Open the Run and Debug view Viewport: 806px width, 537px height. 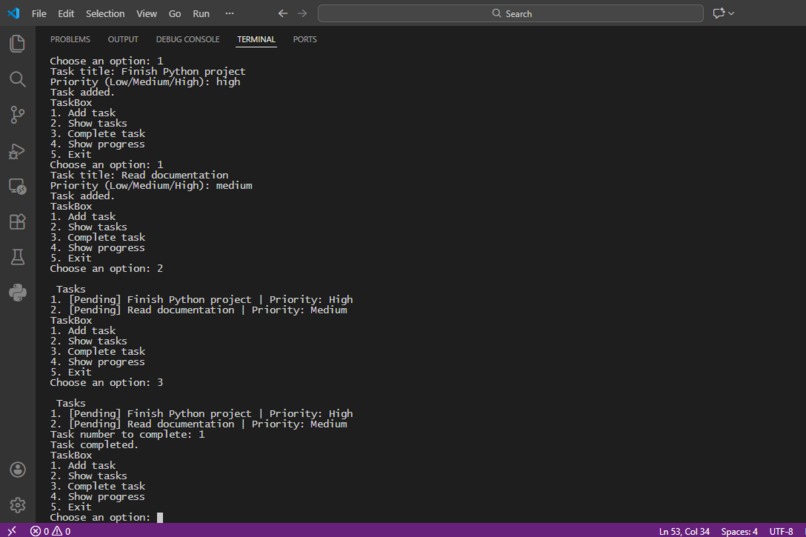point(17,151)
